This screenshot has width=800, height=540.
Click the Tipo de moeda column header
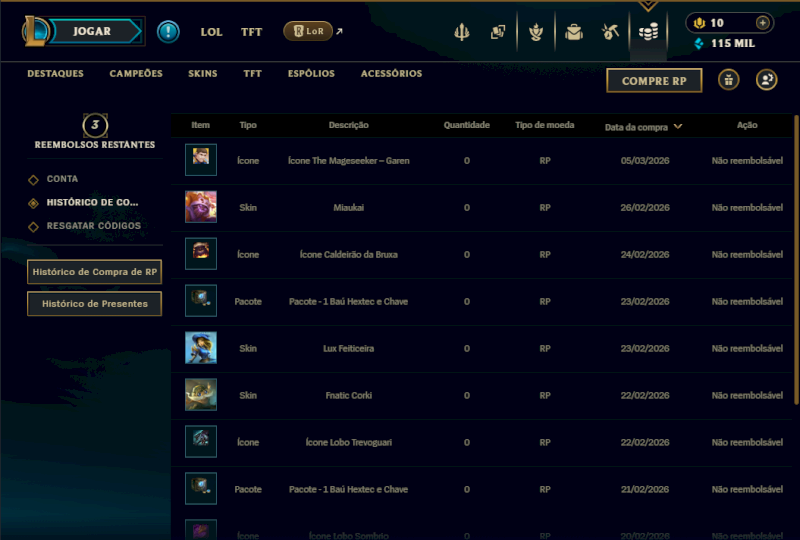tap(544, 125)
